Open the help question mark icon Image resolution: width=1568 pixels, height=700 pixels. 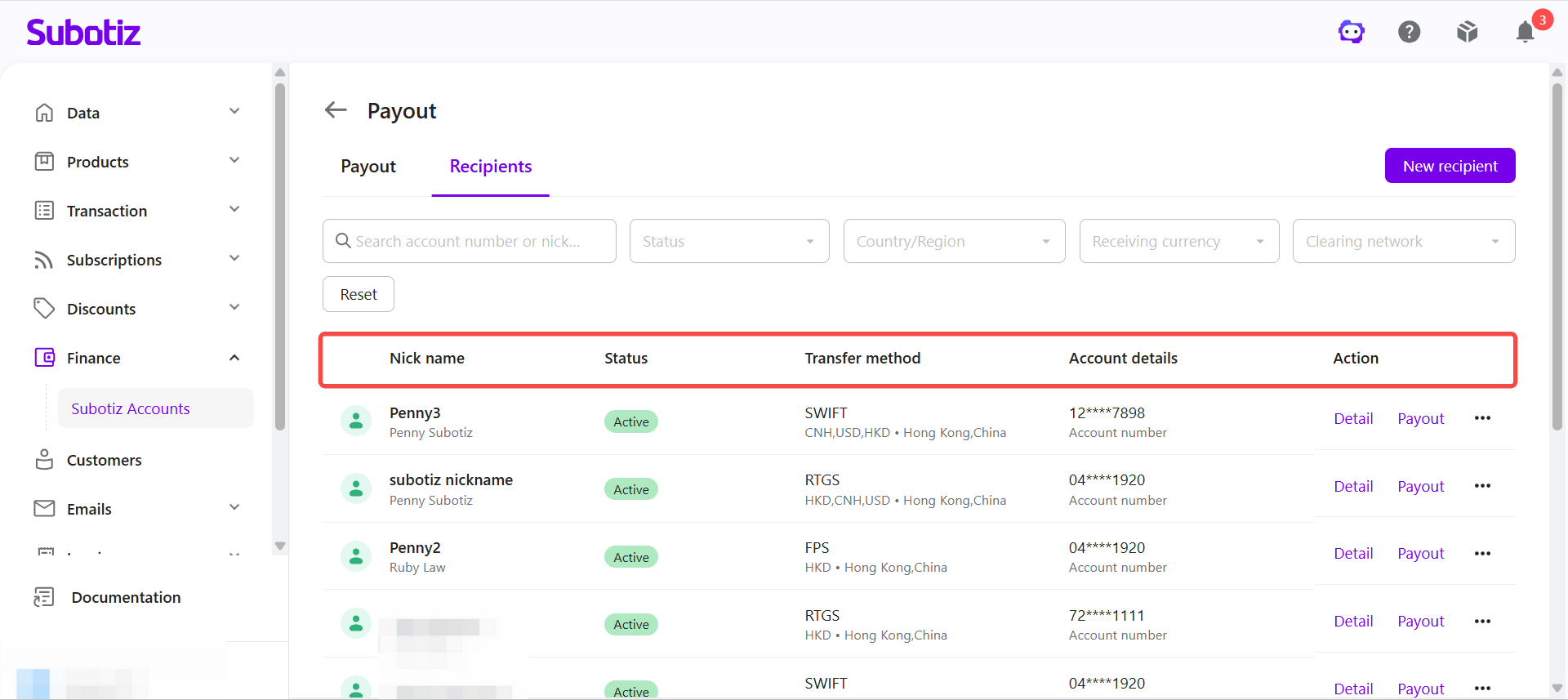point(1410,32)
